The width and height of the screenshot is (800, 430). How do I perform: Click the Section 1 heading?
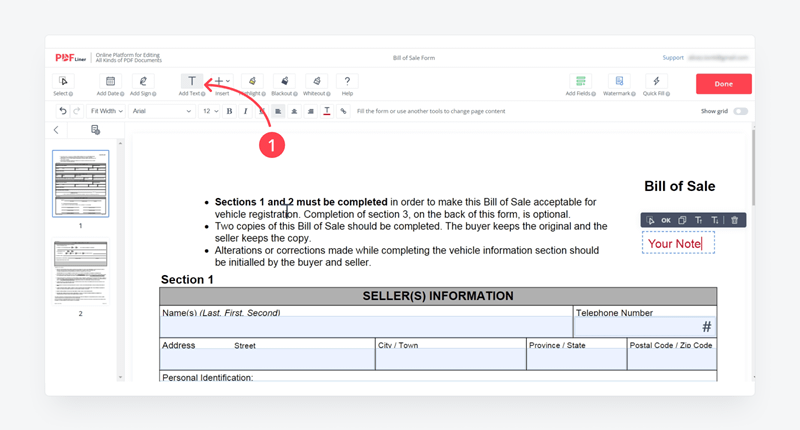tap(187, 280)
